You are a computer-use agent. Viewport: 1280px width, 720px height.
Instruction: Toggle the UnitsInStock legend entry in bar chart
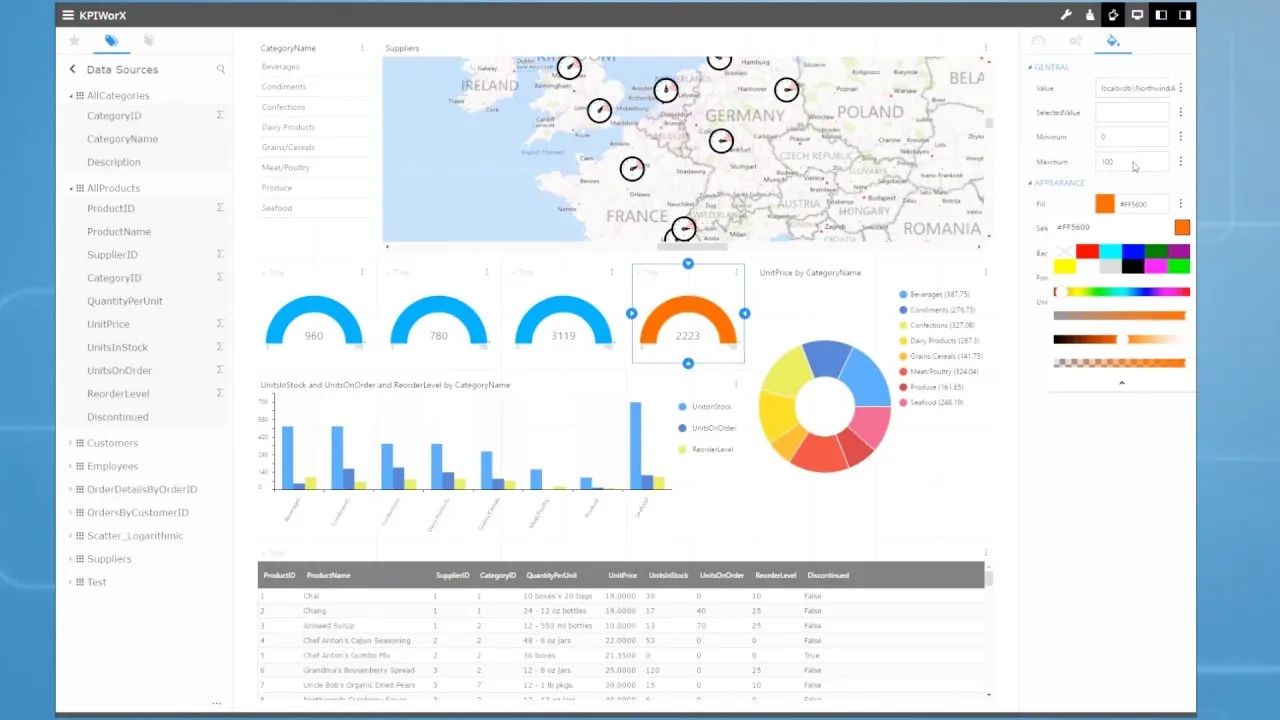(705, 407)
